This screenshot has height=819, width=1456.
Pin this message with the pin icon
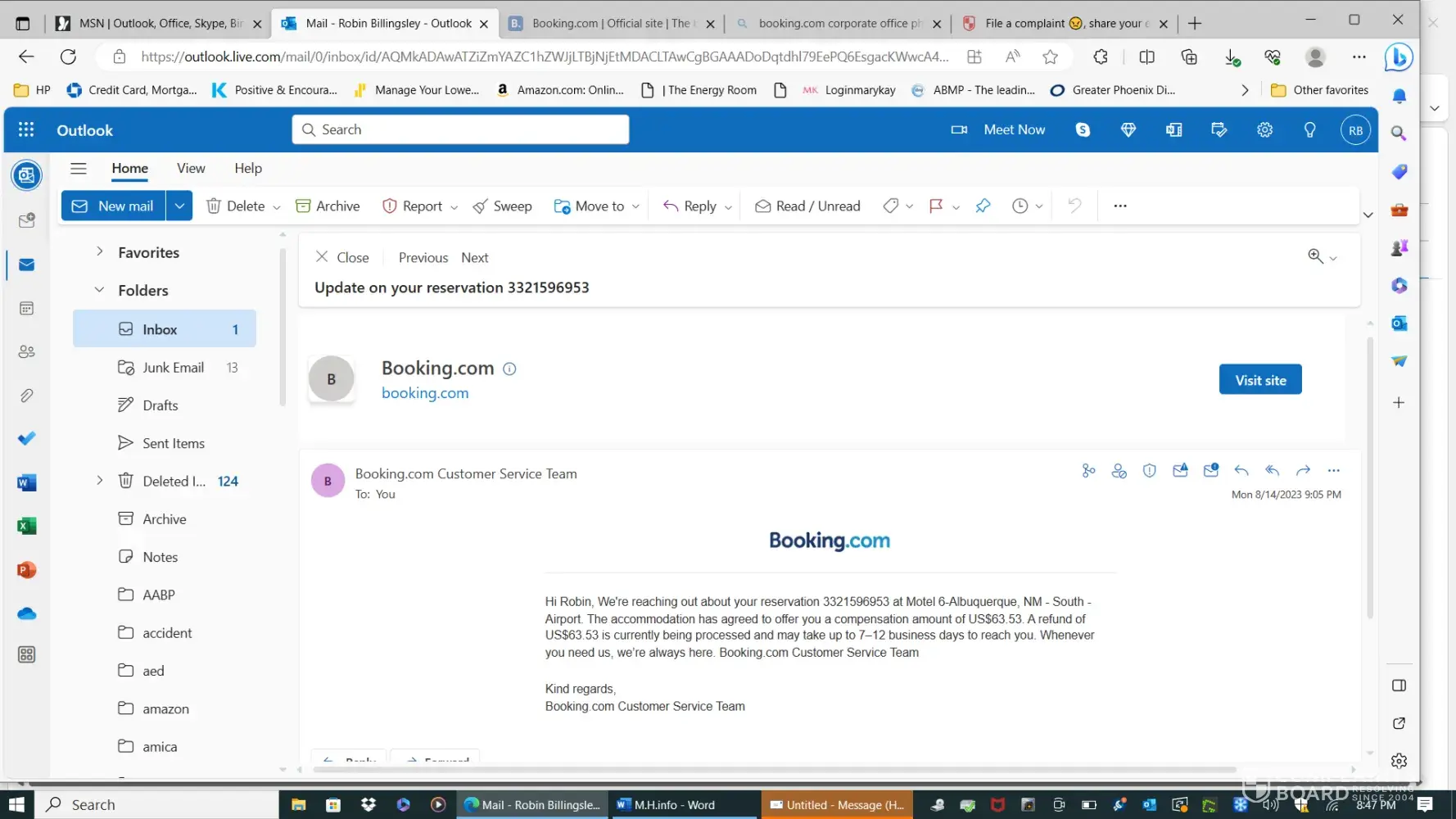point(983,206)
